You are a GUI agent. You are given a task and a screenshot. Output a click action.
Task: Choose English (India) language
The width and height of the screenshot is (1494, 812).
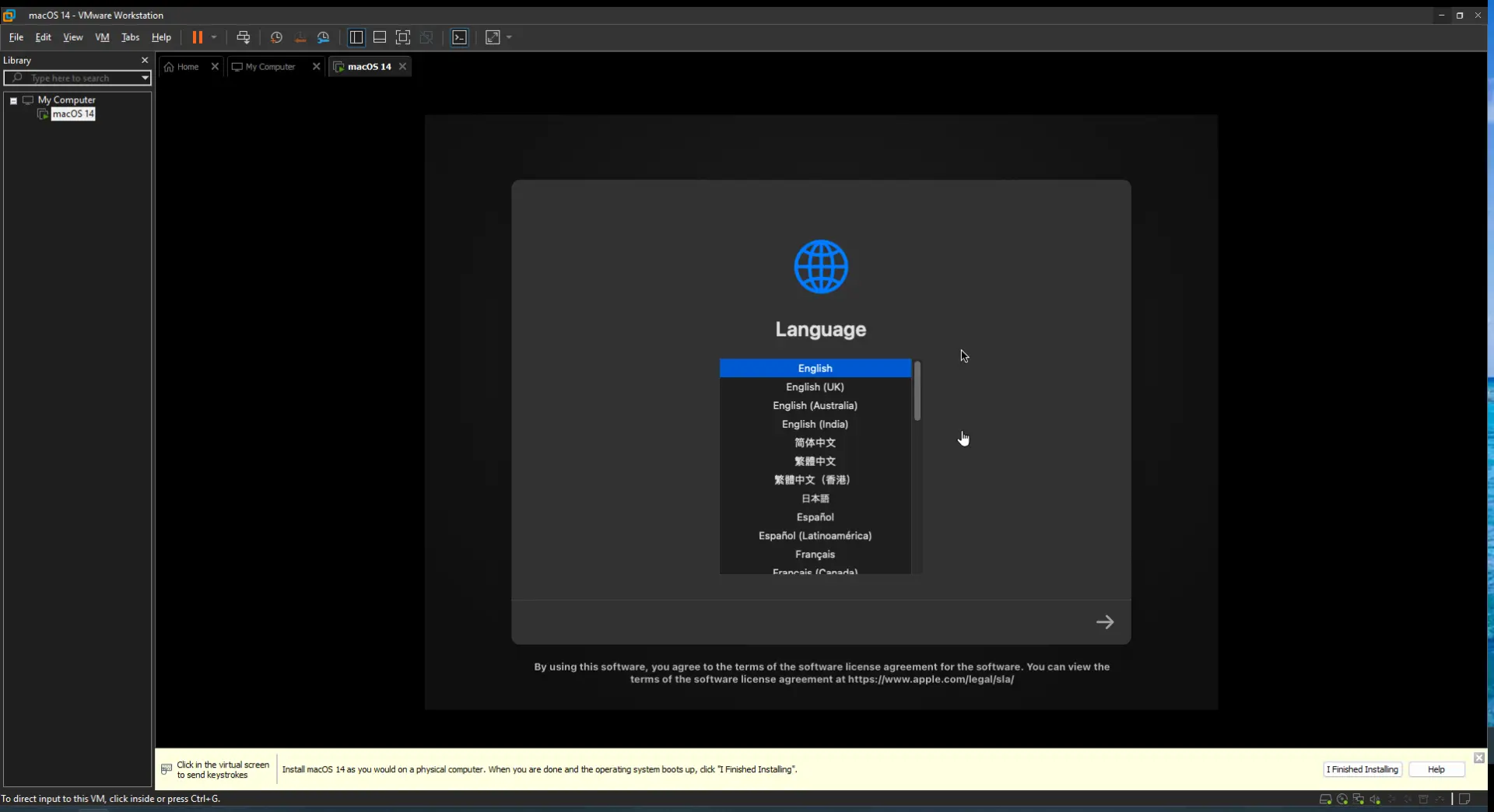[x=815, y=424]
